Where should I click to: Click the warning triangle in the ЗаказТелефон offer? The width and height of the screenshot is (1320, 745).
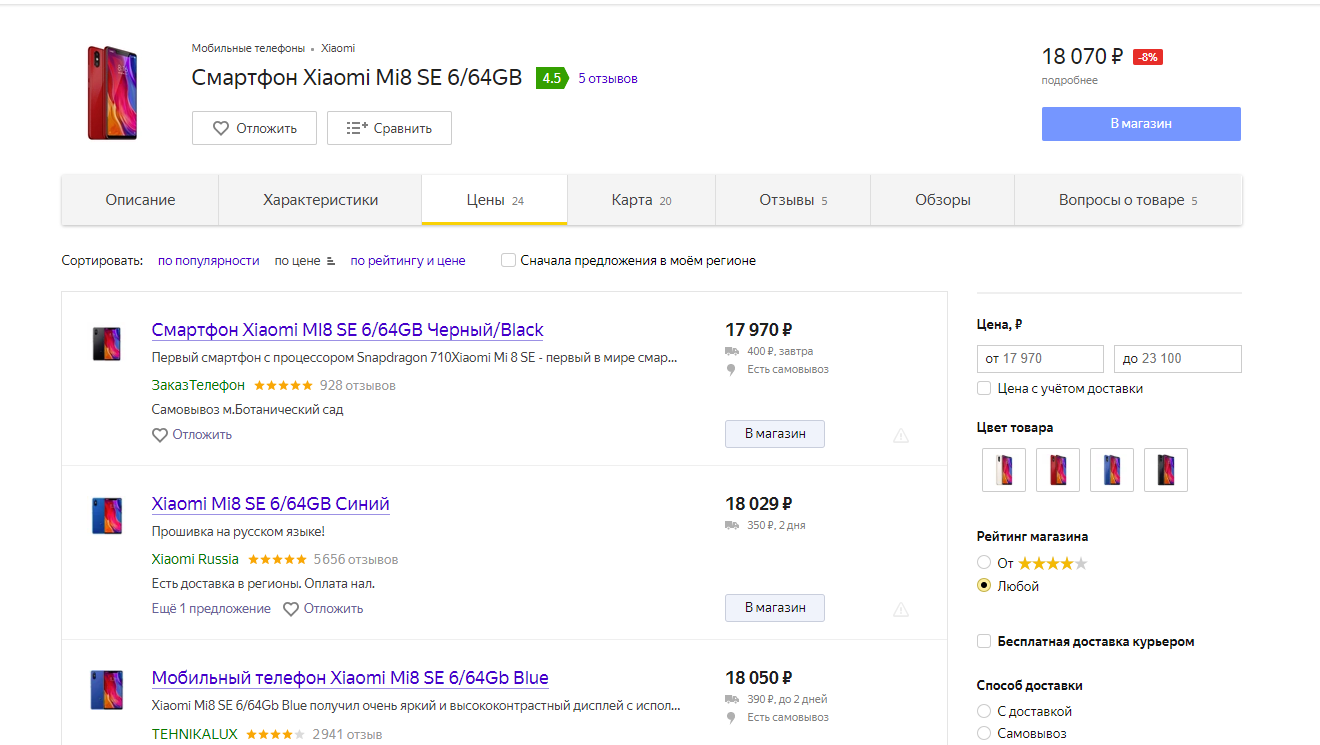tap(901, 435)
